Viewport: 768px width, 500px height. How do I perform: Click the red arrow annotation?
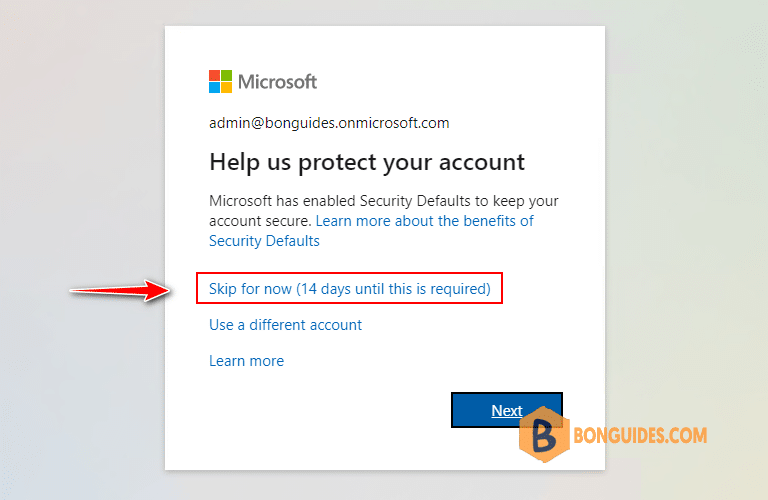(120, 290)
